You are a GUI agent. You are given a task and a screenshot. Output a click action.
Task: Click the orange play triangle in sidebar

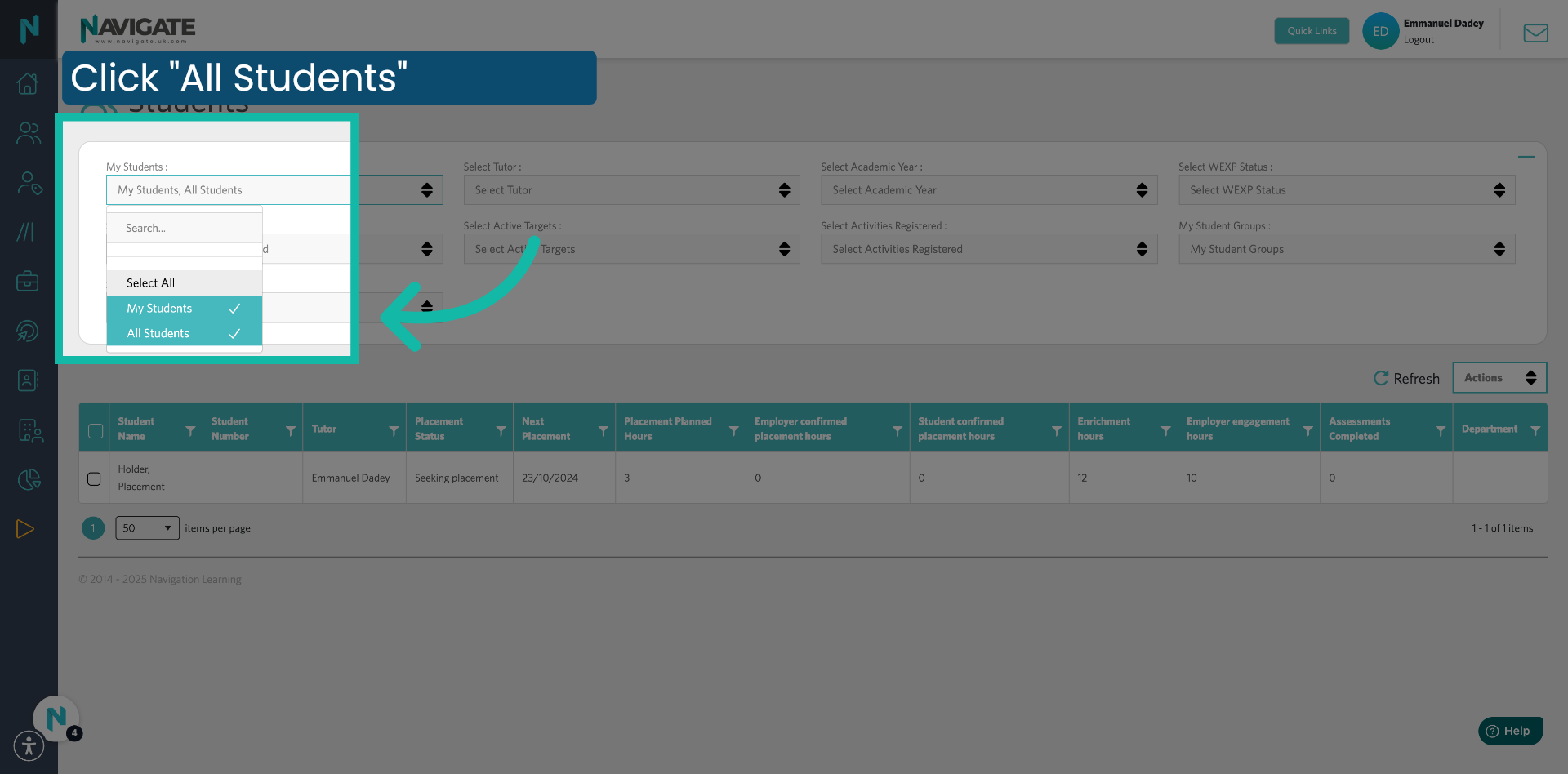click(25, 528)
